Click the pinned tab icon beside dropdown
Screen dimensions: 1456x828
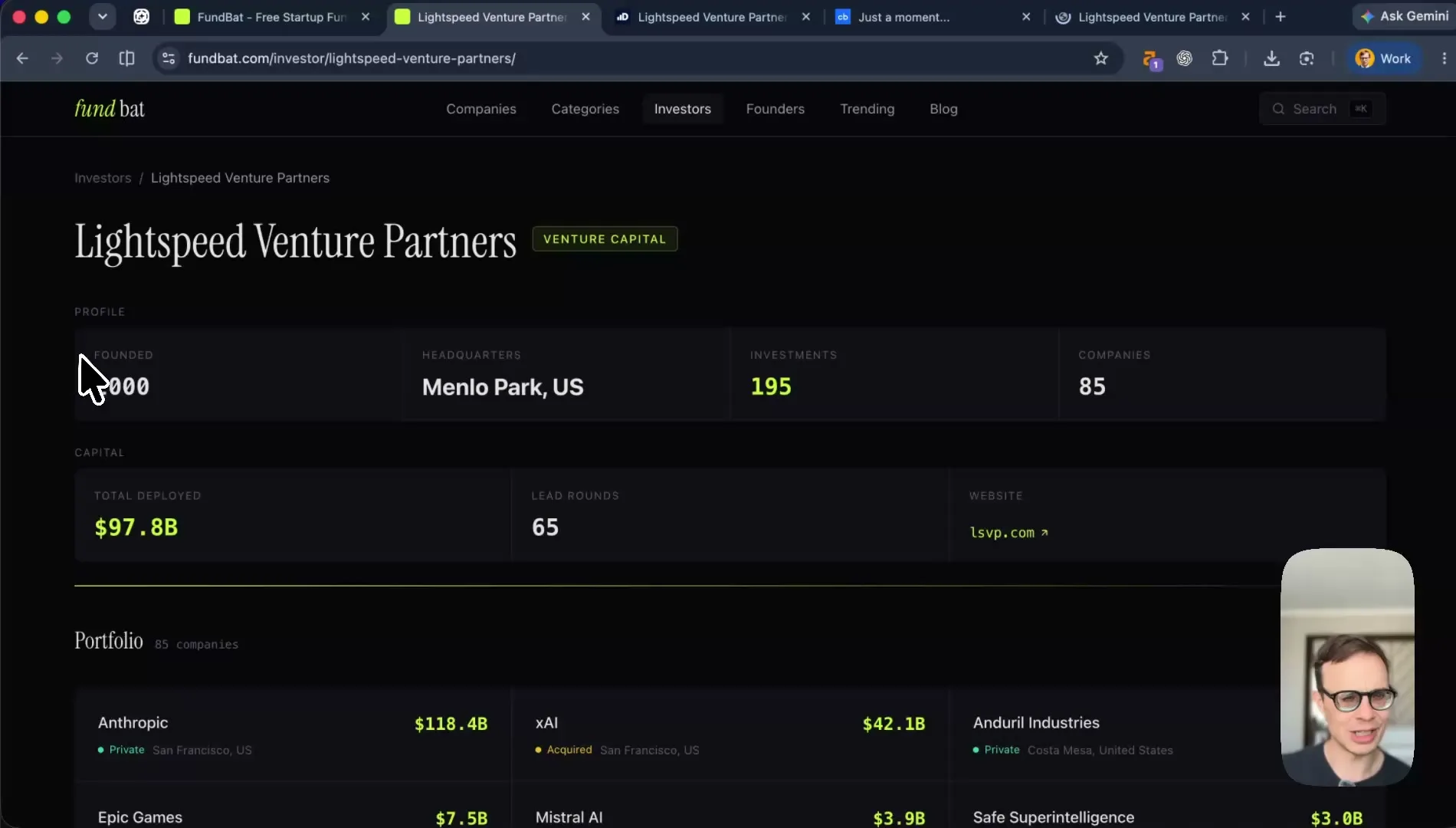[141, 16]
